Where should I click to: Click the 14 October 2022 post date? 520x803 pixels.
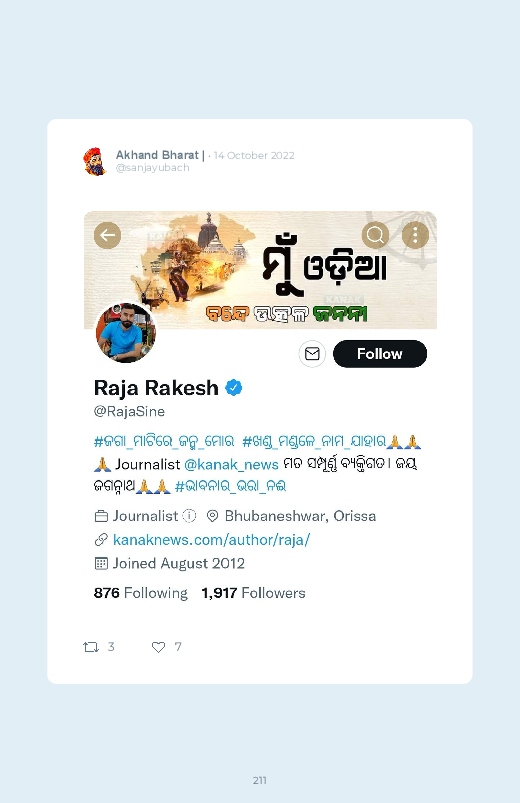[x=254, y=155]
